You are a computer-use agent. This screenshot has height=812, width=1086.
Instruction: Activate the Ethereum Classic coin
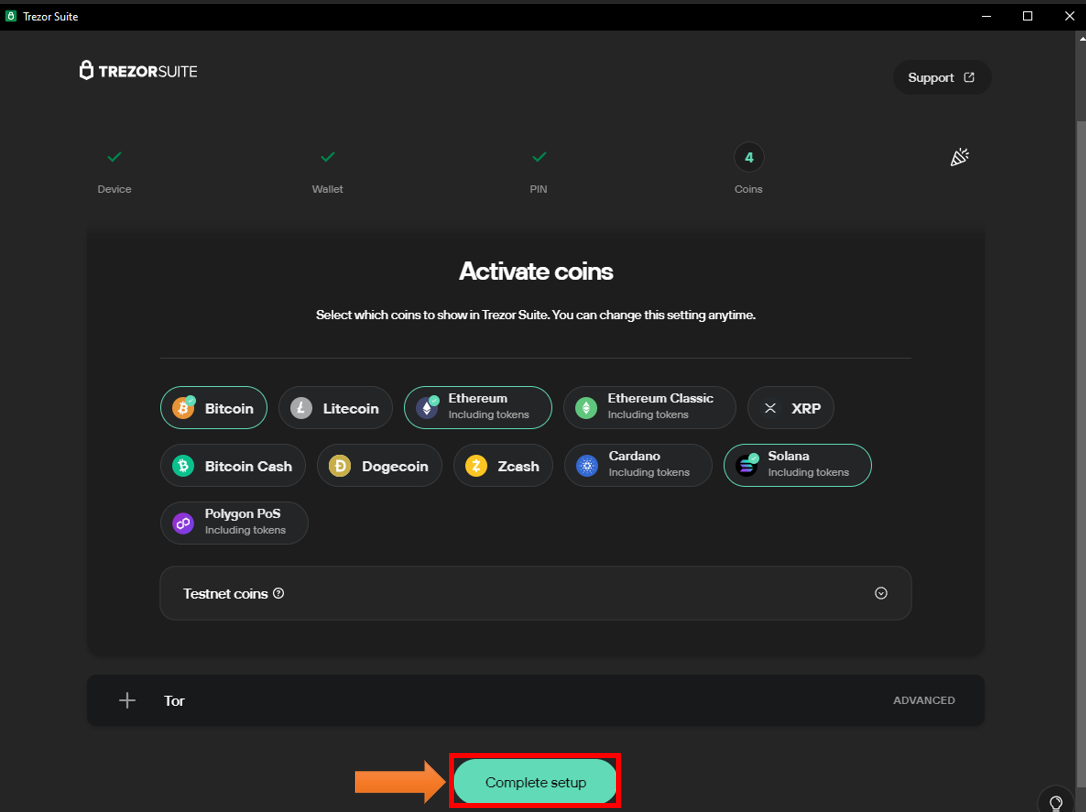point(650,407)
